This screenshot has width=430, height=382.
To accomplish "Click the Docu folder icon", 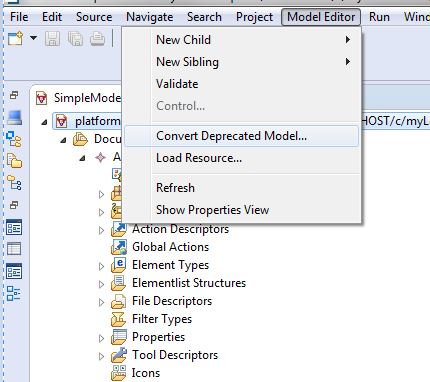I will [x=80, y=139].
